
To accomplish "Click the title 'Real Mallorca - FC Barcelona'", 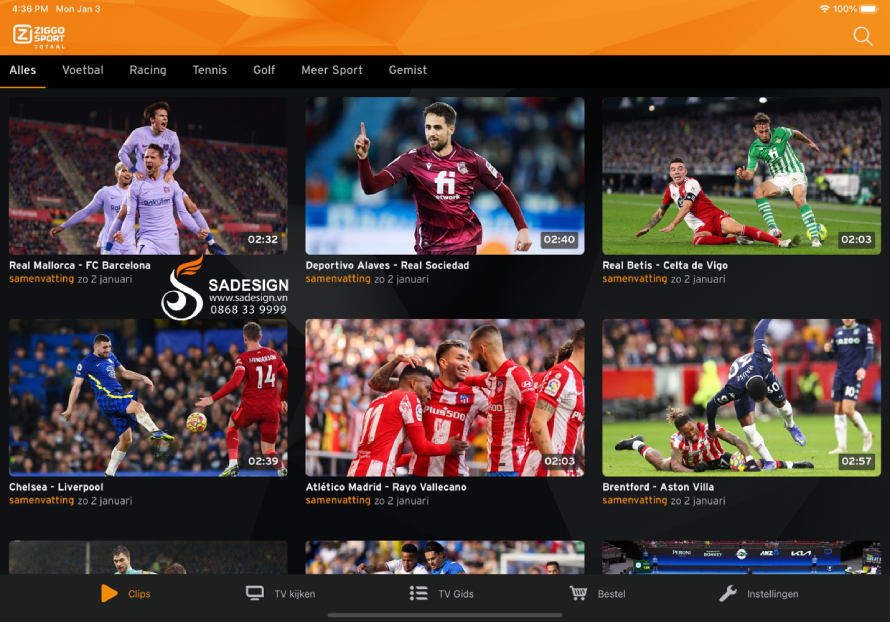I will pos(79,265).
